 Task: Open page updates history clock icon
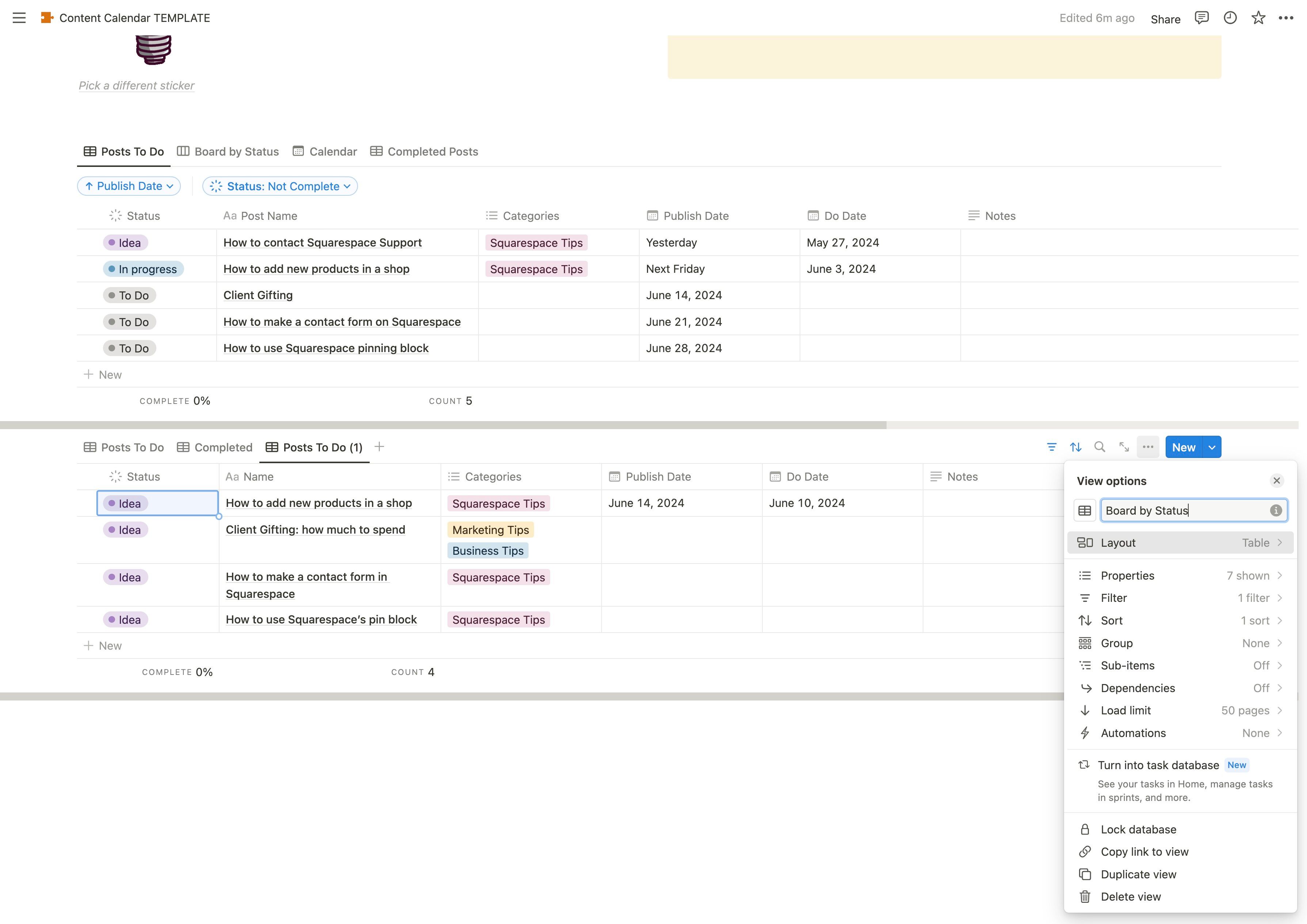[1230, 18]
